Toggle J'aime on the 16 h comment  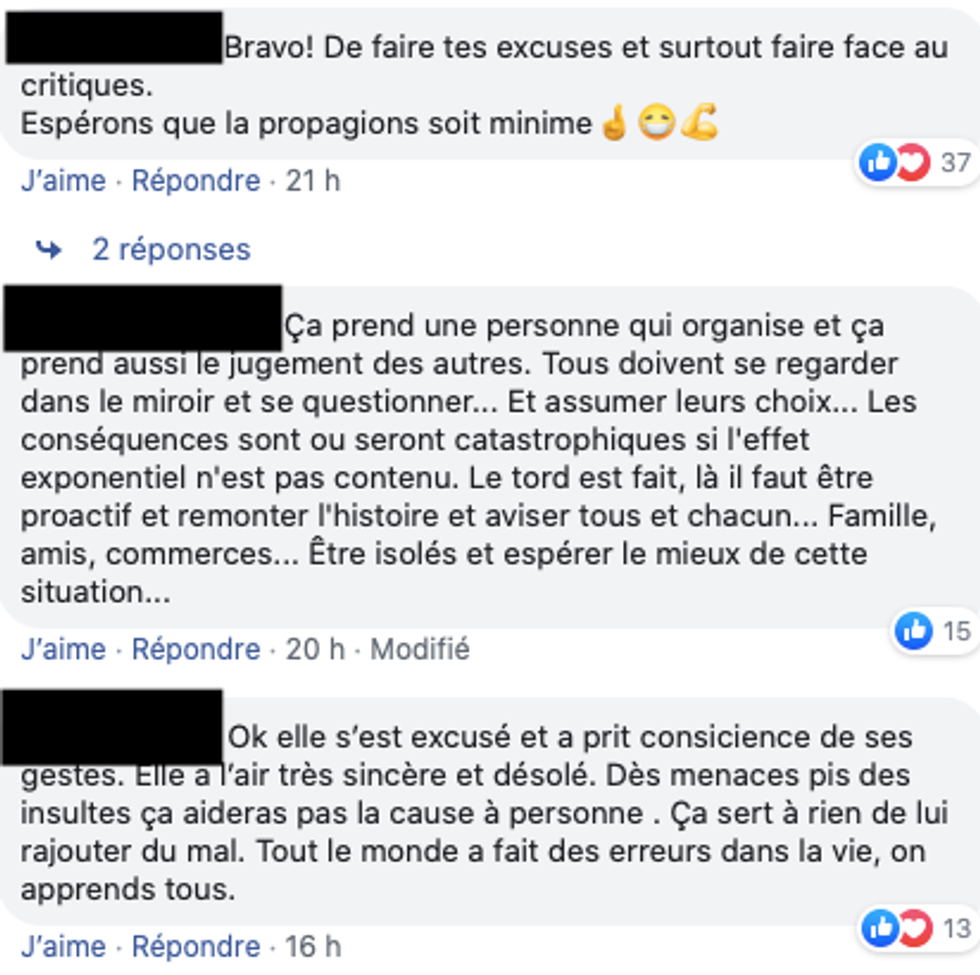pyautogui.click(x=63, y=946)
